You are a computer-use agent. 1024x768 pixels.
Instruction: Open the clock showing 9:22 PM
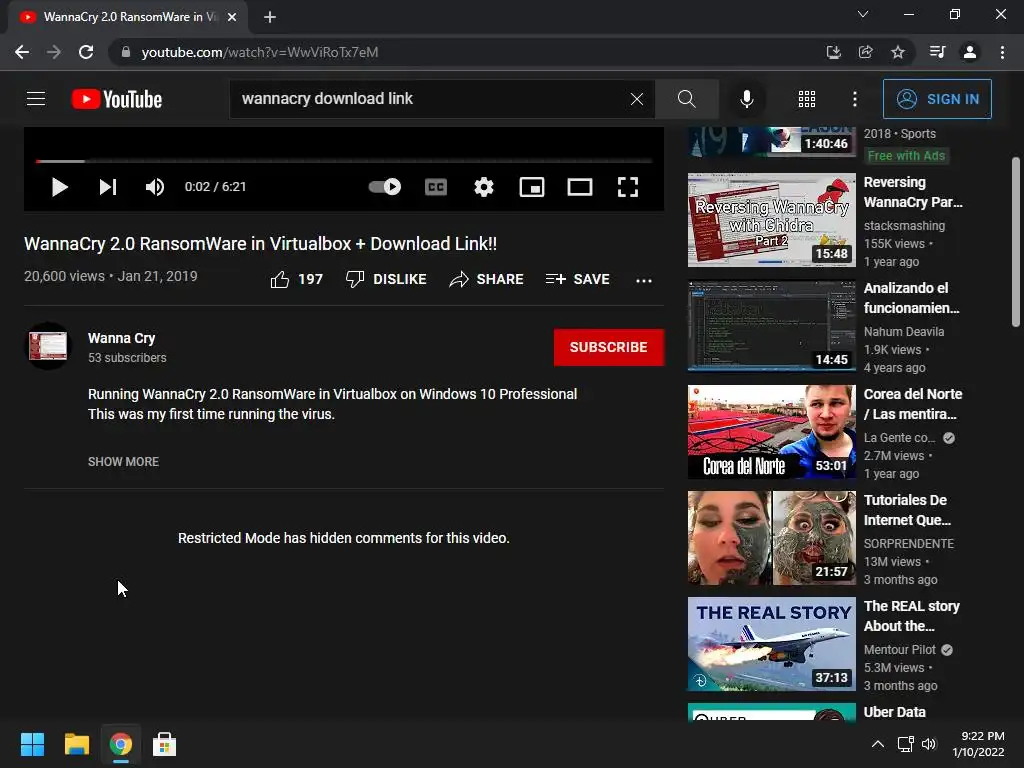978,744
